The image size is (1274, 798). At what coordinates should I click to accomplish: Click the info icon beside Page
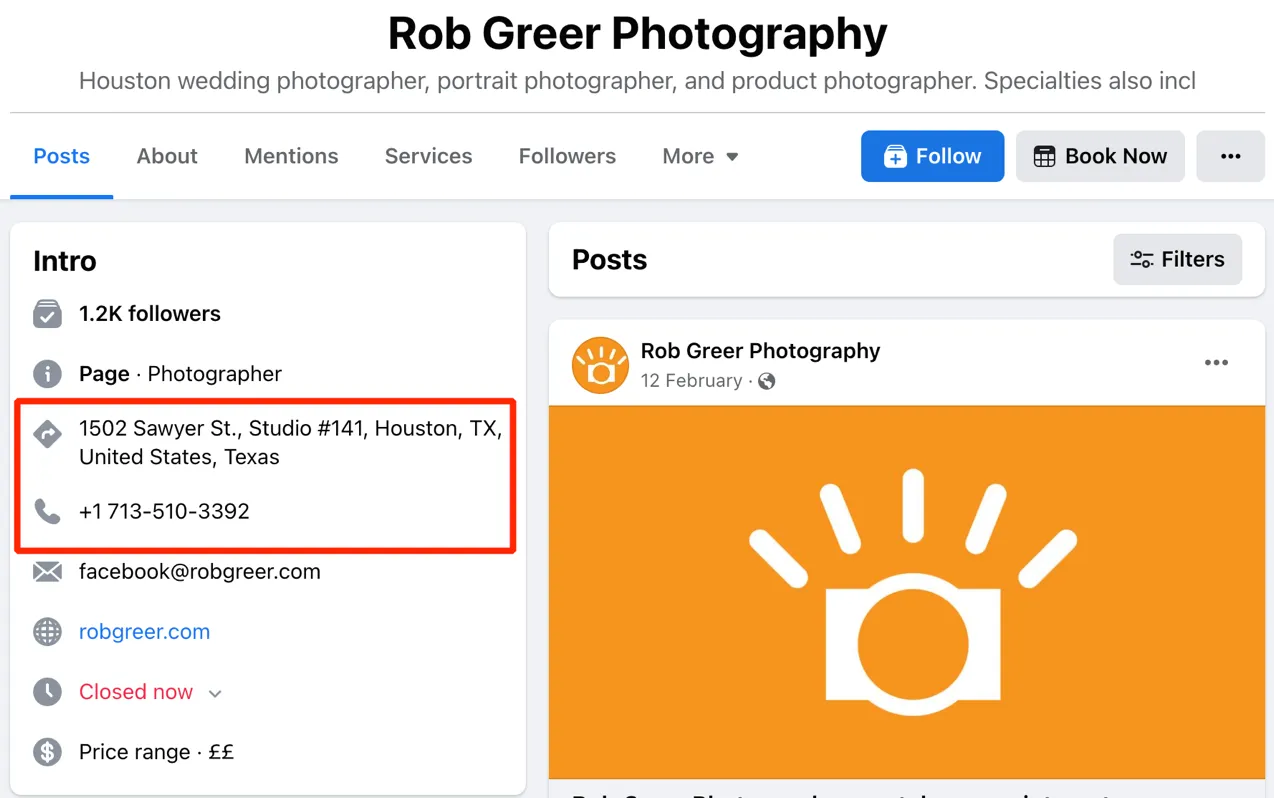(x=47, y=374)
